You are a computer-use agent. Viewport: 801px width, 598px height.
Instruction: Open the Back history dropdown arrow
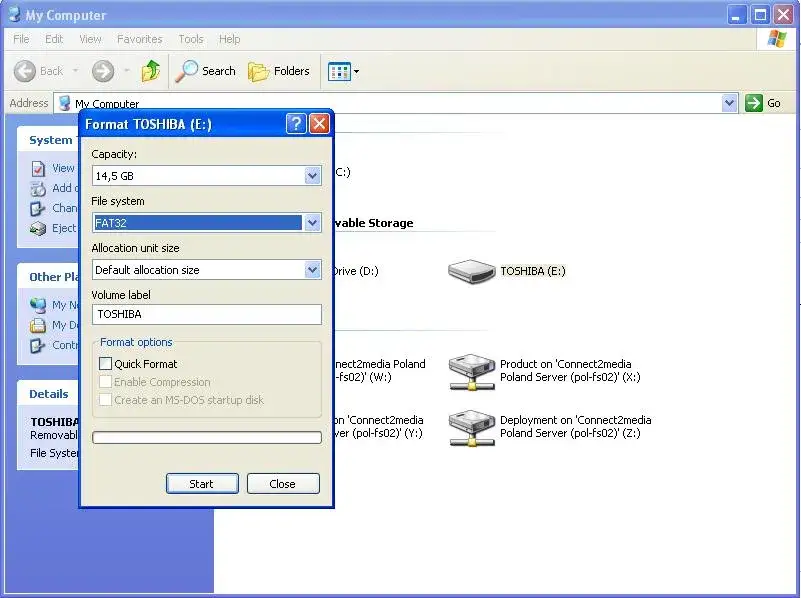click(76, 71)
